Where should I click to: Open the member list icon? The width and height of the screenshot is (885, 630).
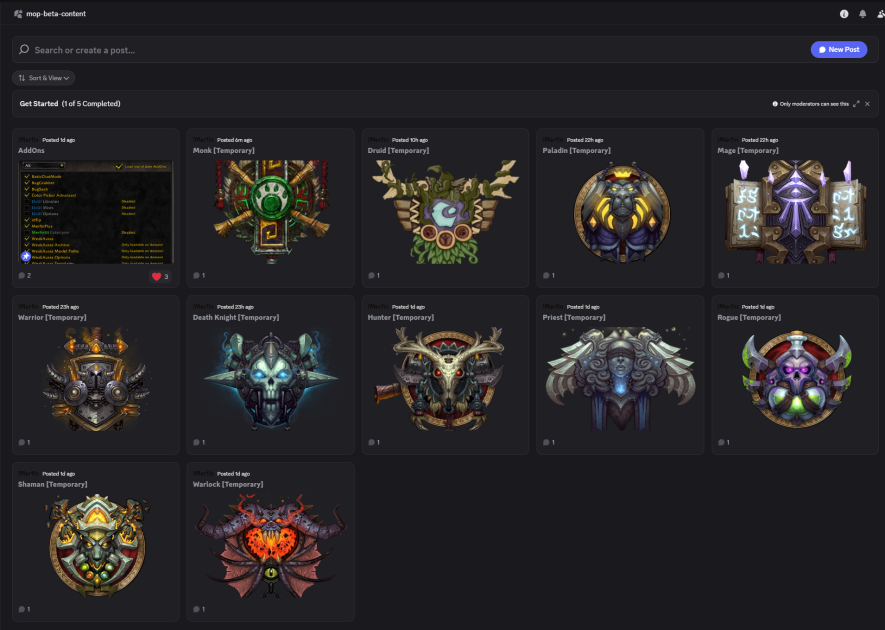coord(880,14)
